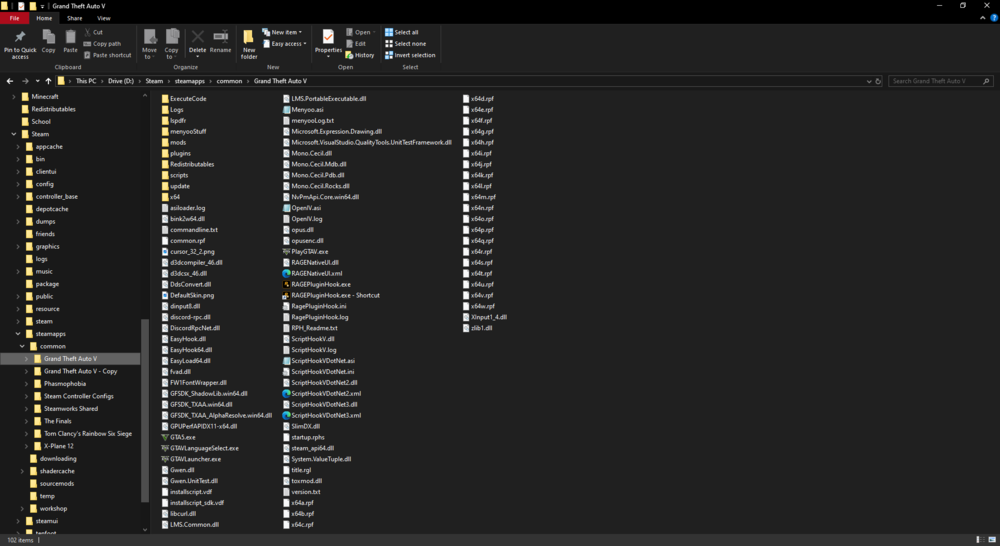Select the ScriptHookVDotNet2.xml file icon

click(x=286, y=394)
